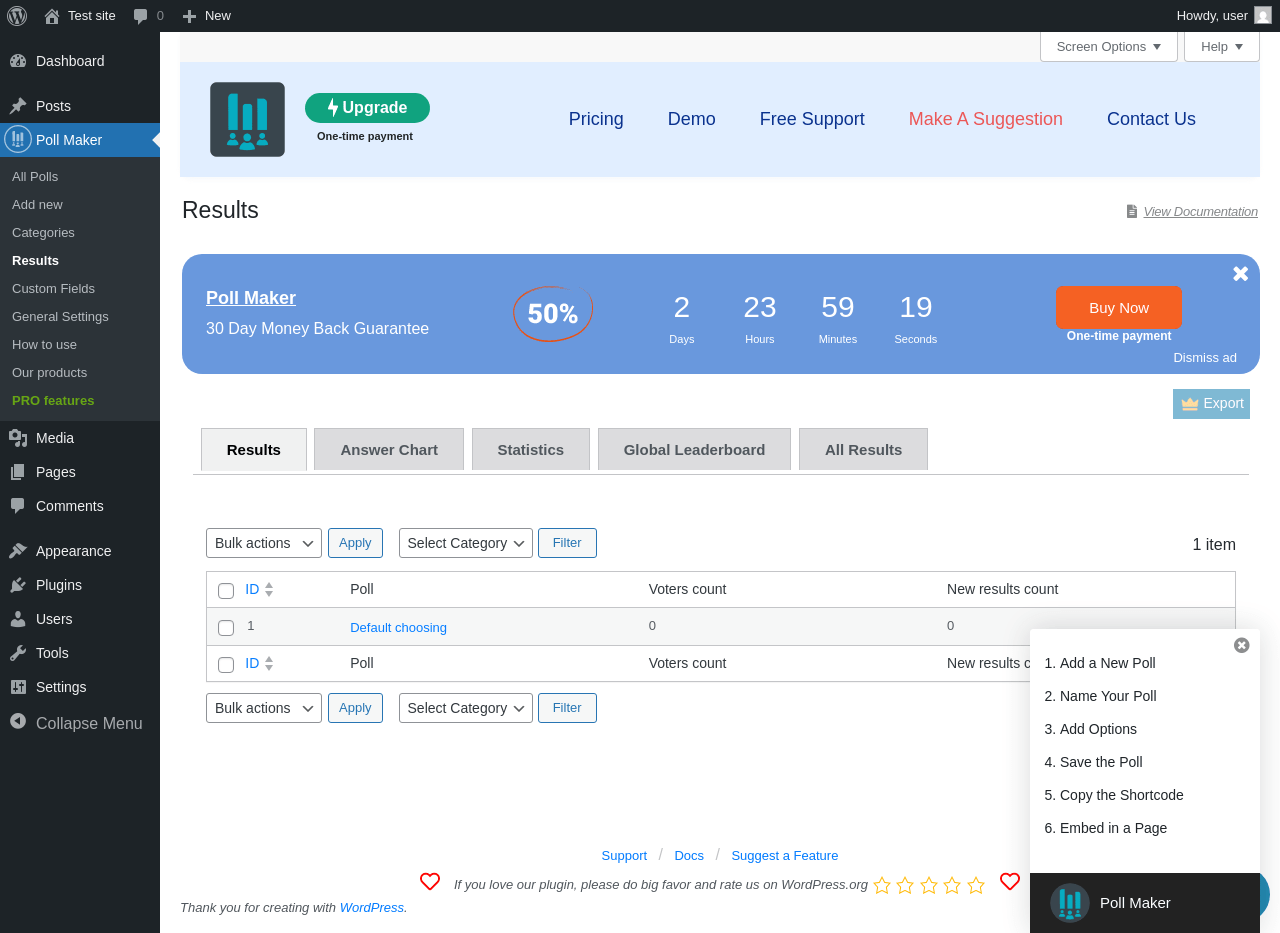Click the green Upgrade button
1280x933 pixels.
click(x=367, y=108)
